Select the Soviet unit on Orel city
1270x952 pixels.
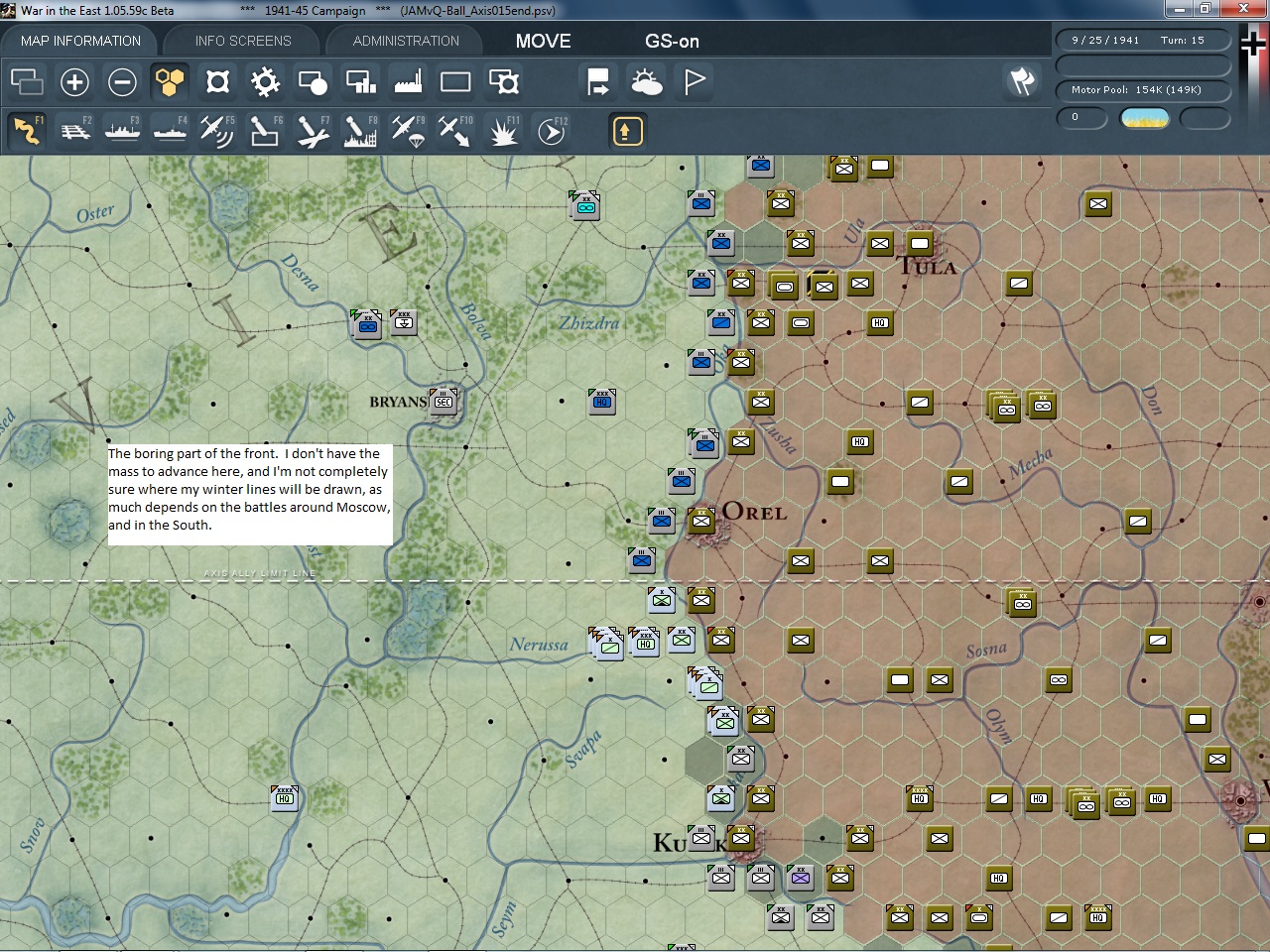click(x=701, y=521)
